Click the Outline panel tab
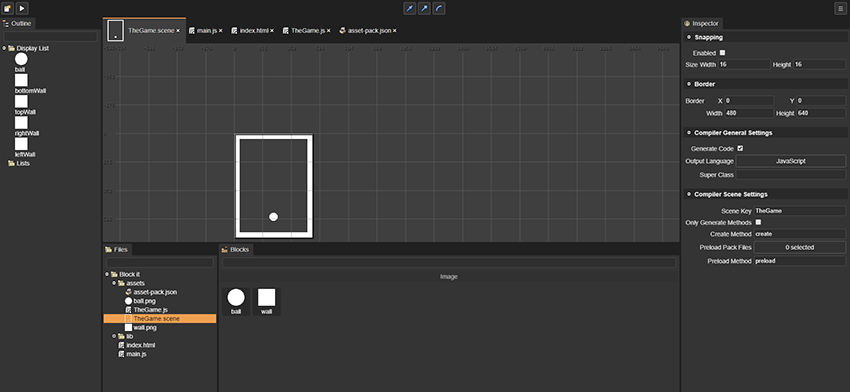The height and width of the screenshot is (392, 850). (17, 23)
